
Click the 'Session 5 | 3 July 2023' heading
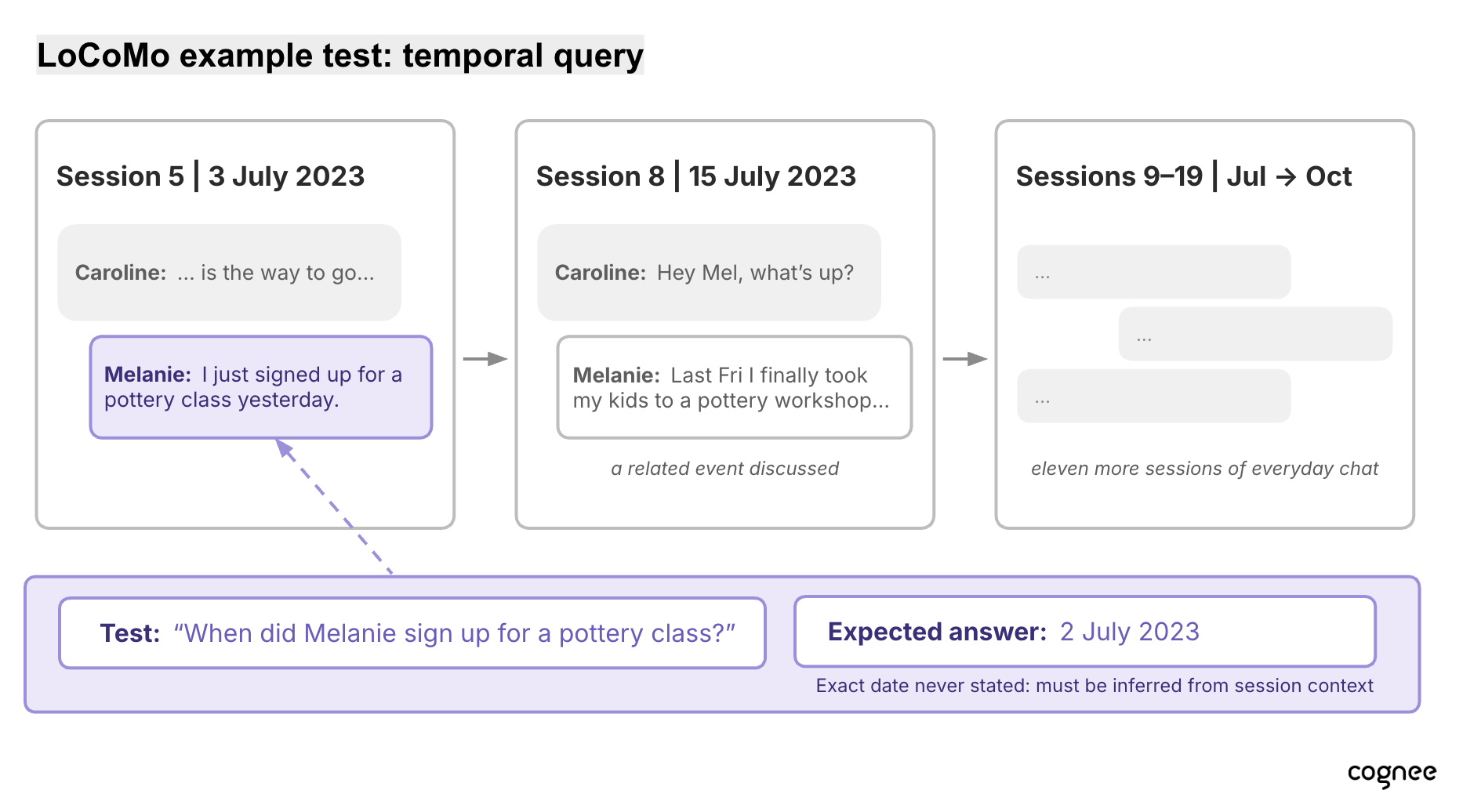click(210, 176)
